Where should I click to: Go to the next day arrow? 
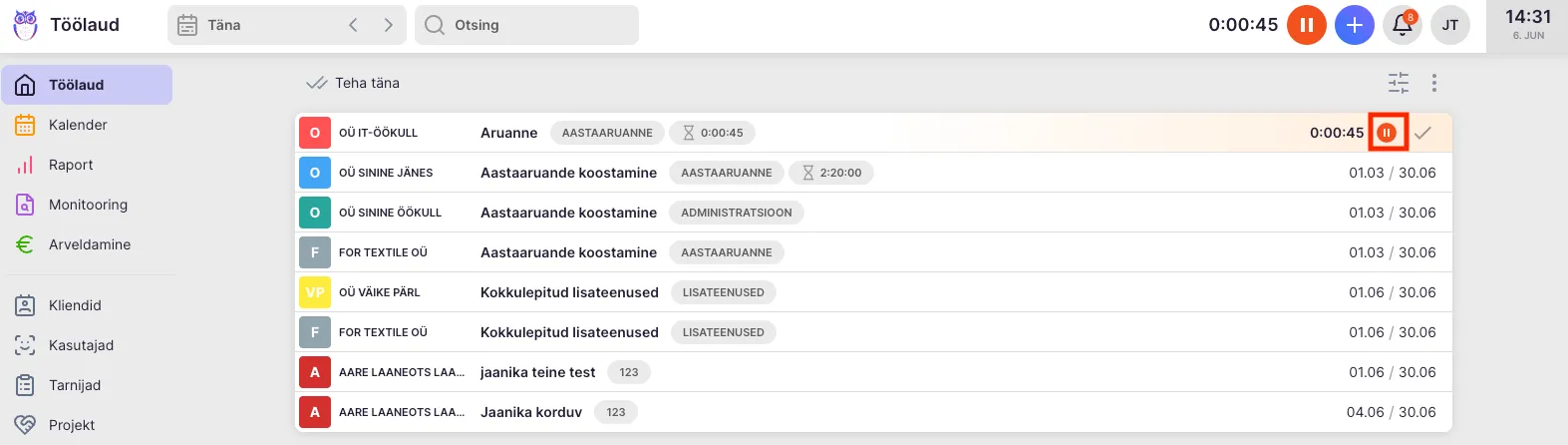(x=389, y=25)
